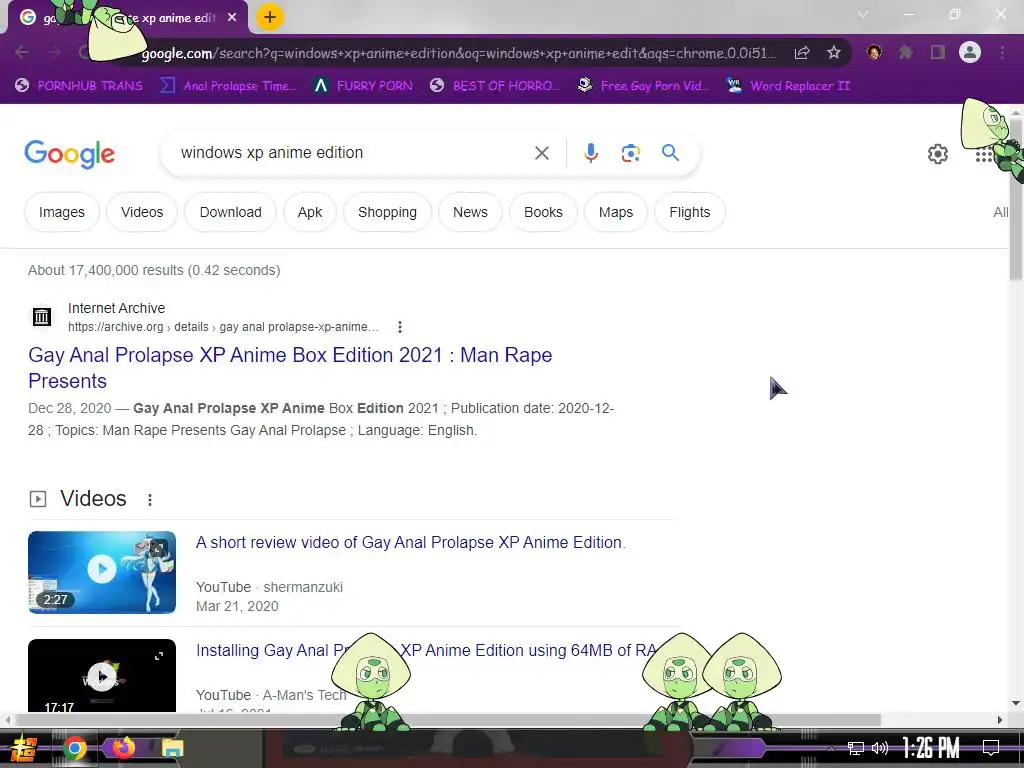This screenshot has width=1024, height=768.
Task: Open the Extensions puzzle piece menu
Action: 905,52
